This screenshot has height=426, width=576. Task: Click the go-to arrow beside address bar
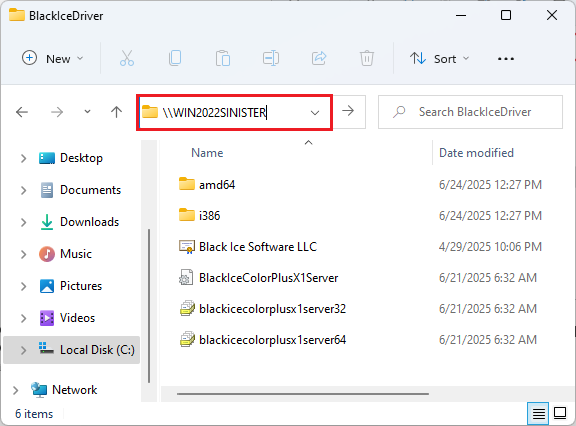348,111
